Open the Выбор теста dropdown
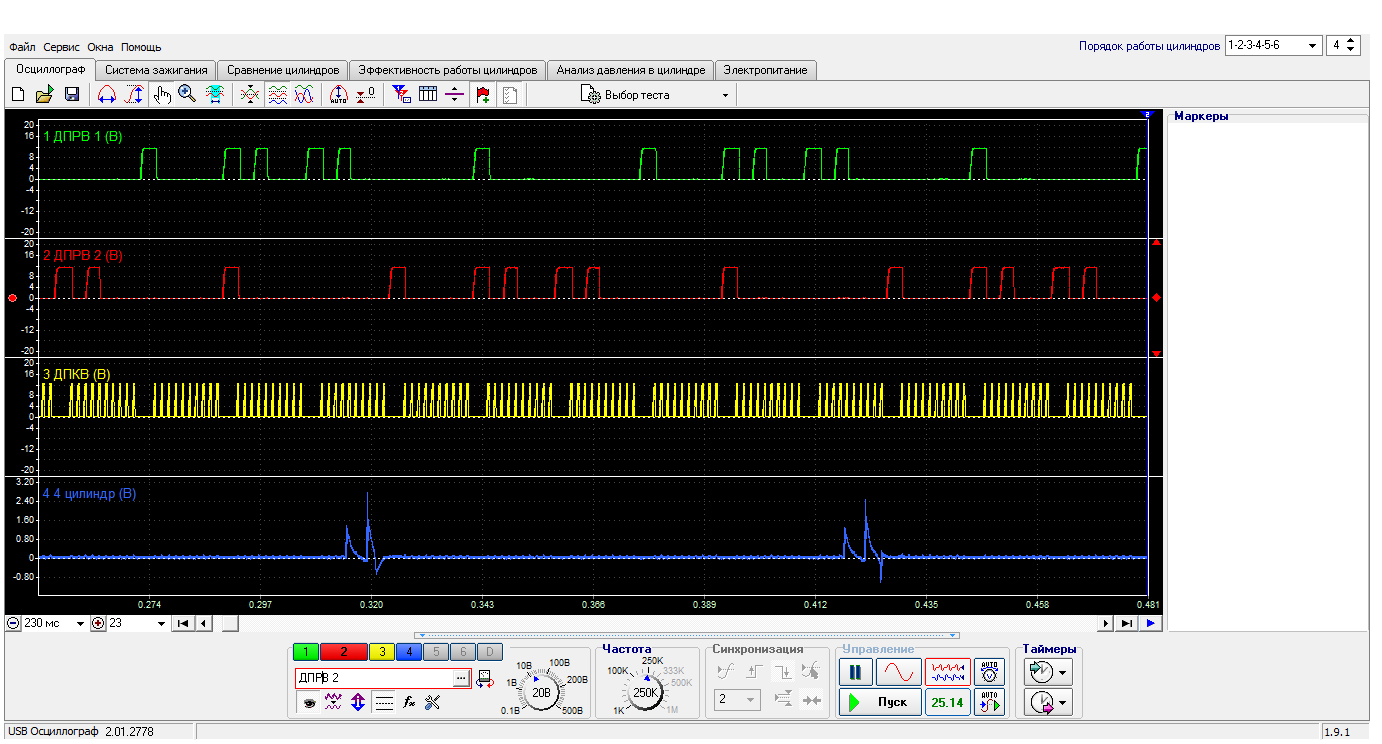The image size is (1382, 744). [x=655, y=95]
